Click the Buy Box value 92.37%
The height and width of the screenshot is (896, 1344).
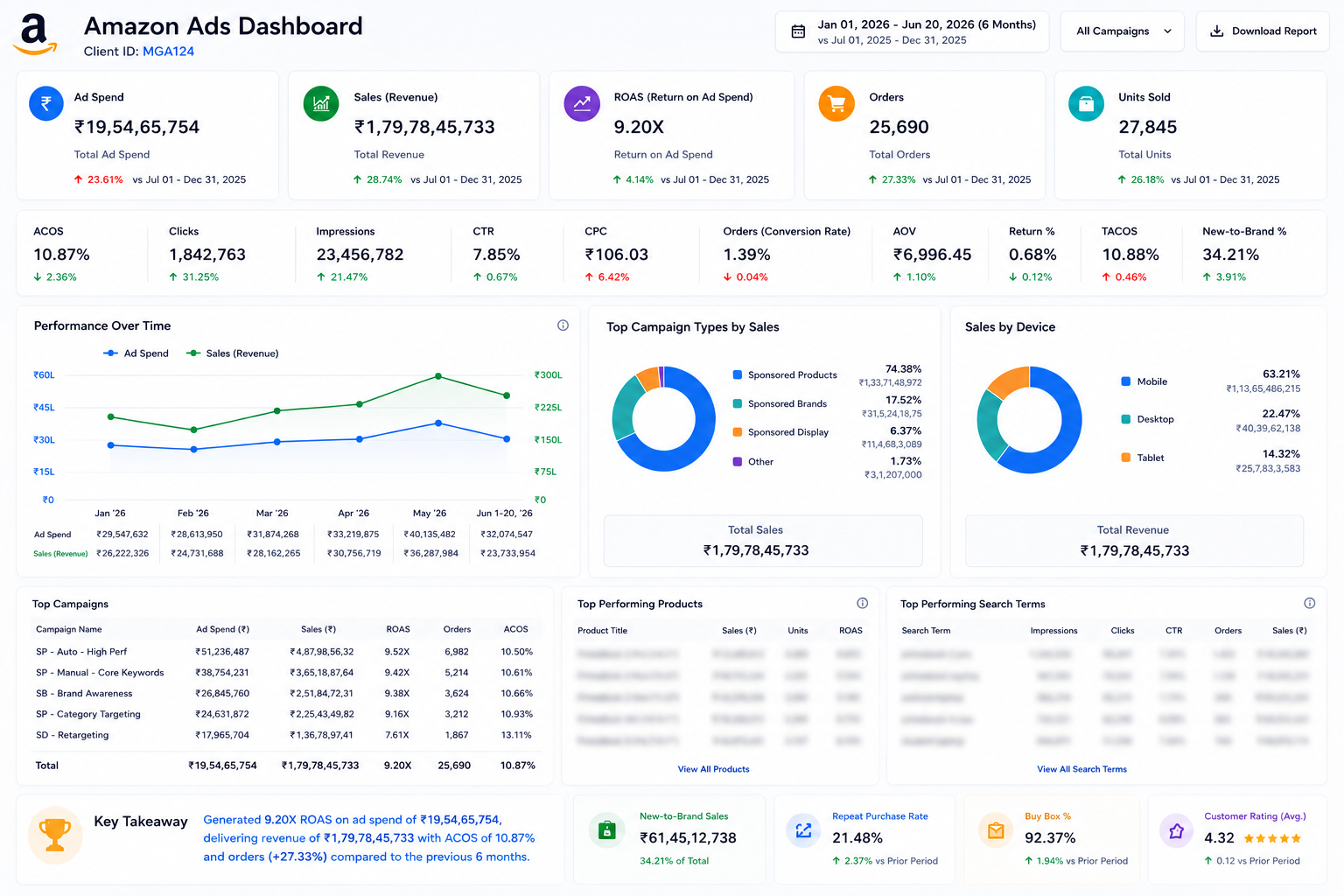click(1050, 838)
